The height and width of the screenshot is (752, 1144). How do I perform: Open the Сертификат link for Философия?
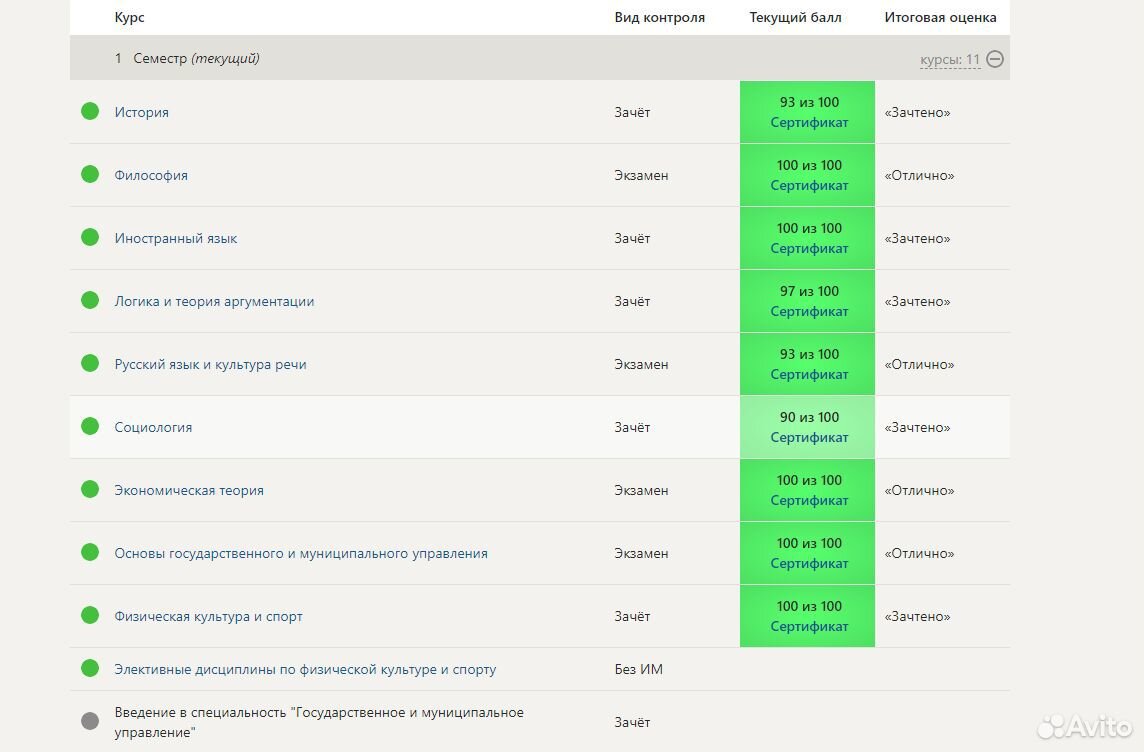coord(809,186)
